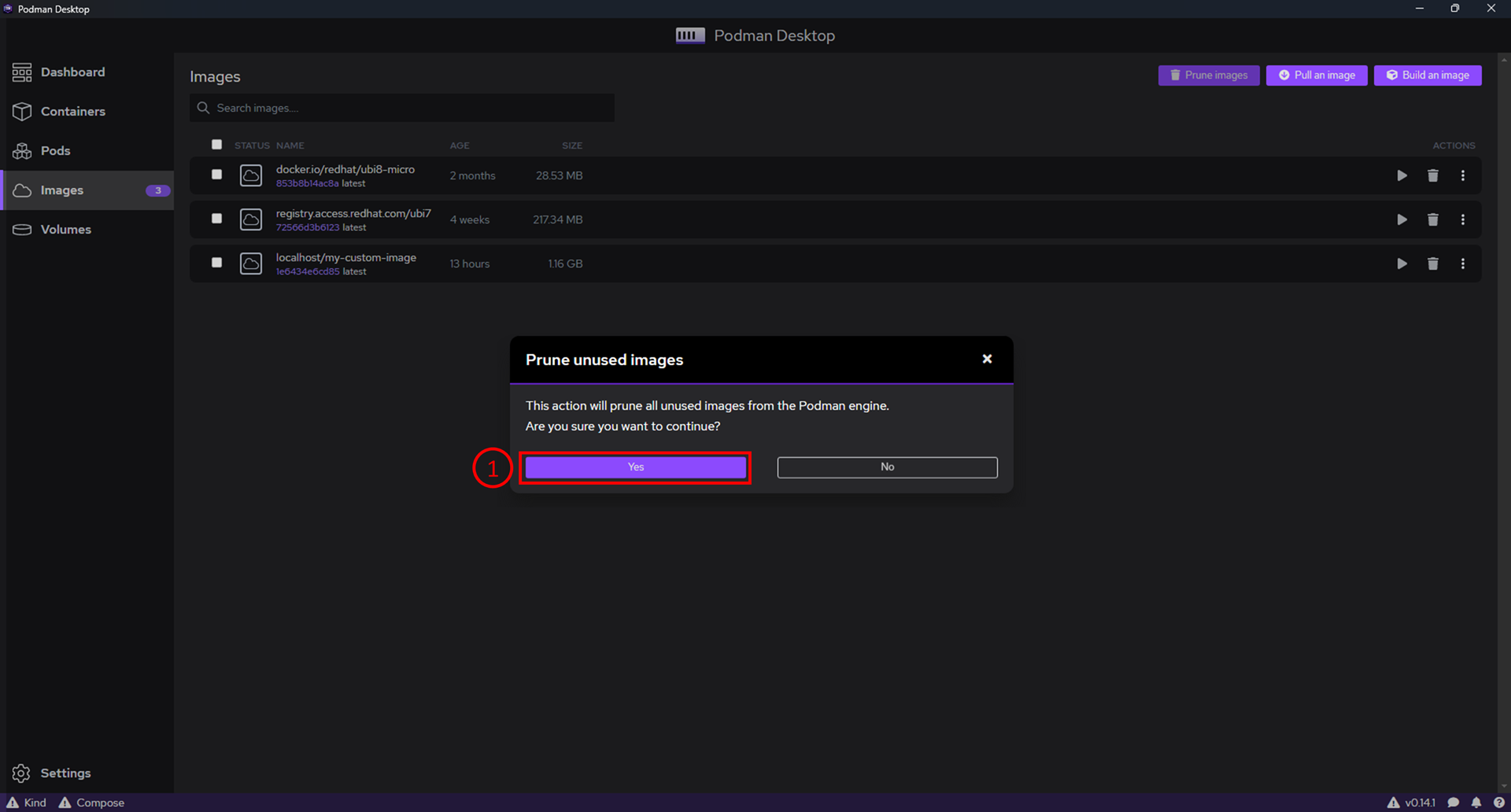Screen dimensions: 1511x812
Task: Open the Volumes section
Action: (x=87, y=230)
